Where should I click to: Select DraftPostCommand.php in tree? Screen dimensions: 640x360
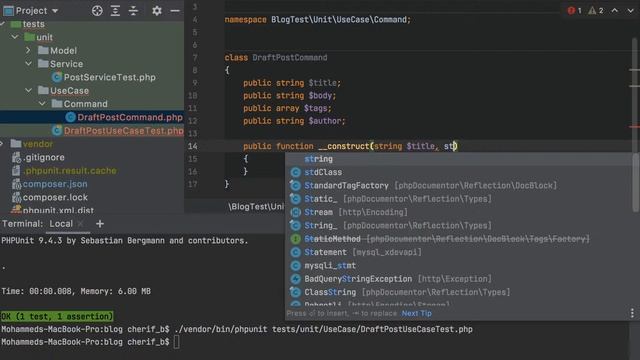click(x=130, y=117)
